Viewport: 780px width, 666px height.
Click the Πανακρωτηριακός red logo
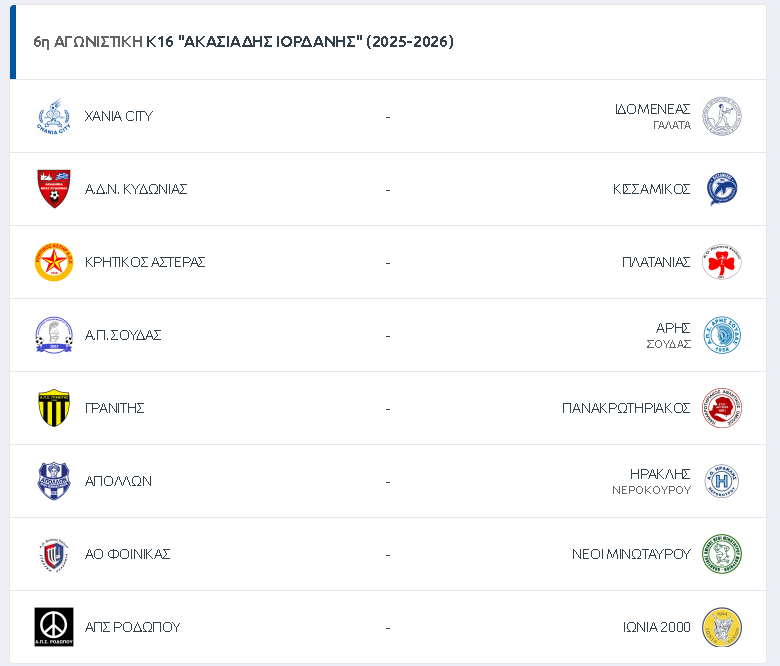(x=721, y=408)
